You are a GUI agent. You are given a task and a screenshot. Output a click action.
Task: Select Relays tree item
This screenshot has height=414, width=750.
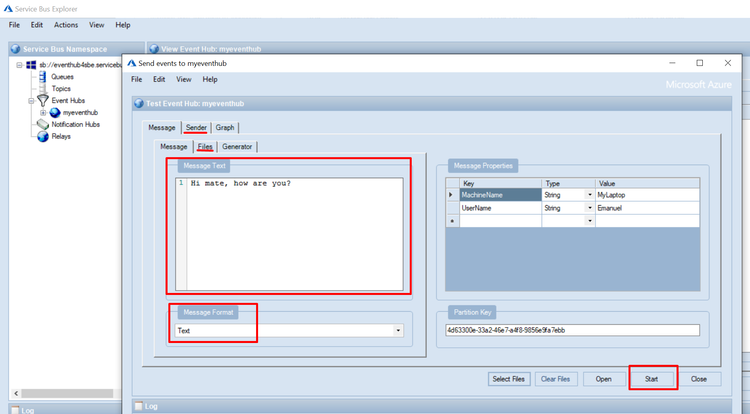[61, 136]
